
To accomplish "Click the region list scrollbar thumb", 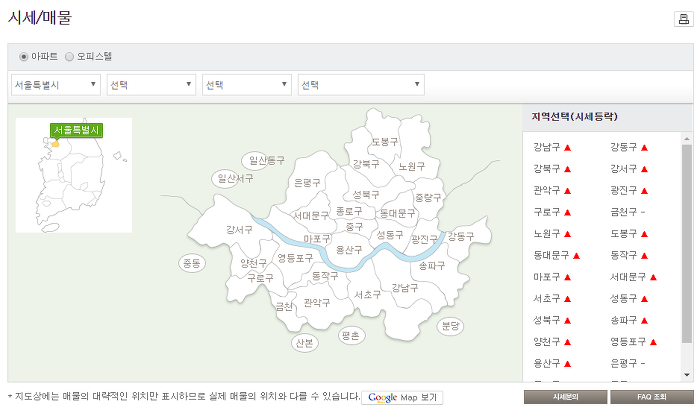I will point(687,244).
